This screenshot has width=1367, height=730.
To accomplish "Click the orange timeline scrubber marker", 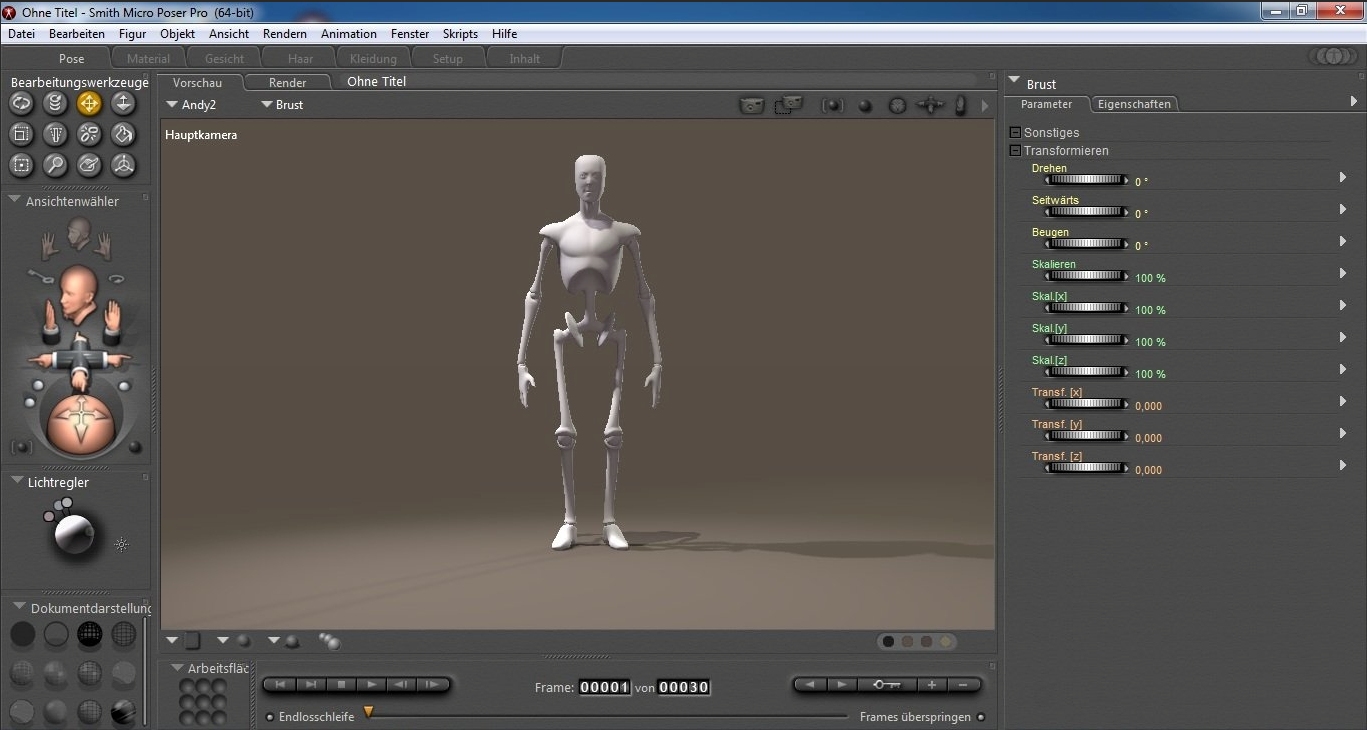I will click(368, 712).
